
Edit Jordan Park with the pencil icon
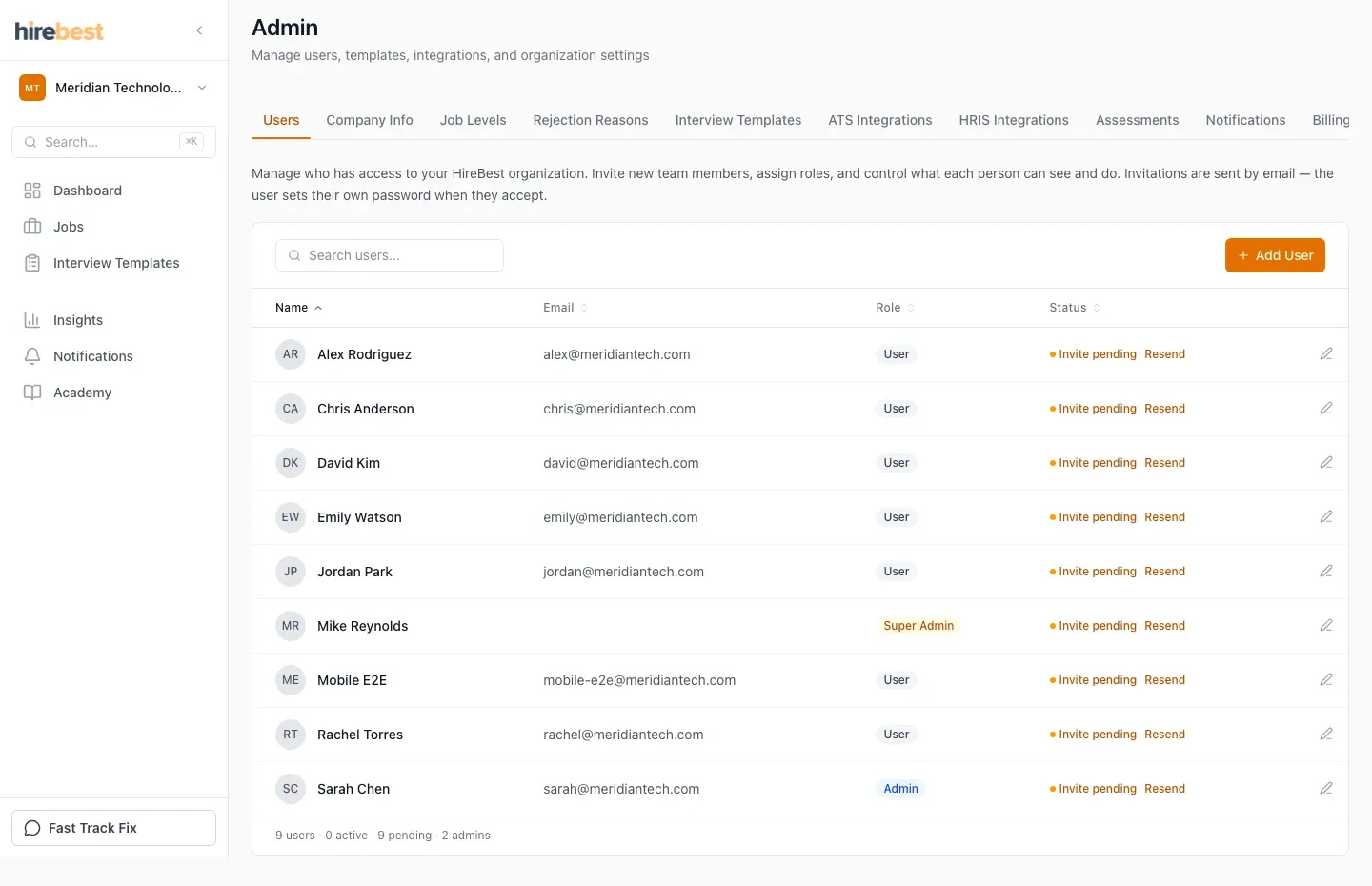tap(1325, 572)
